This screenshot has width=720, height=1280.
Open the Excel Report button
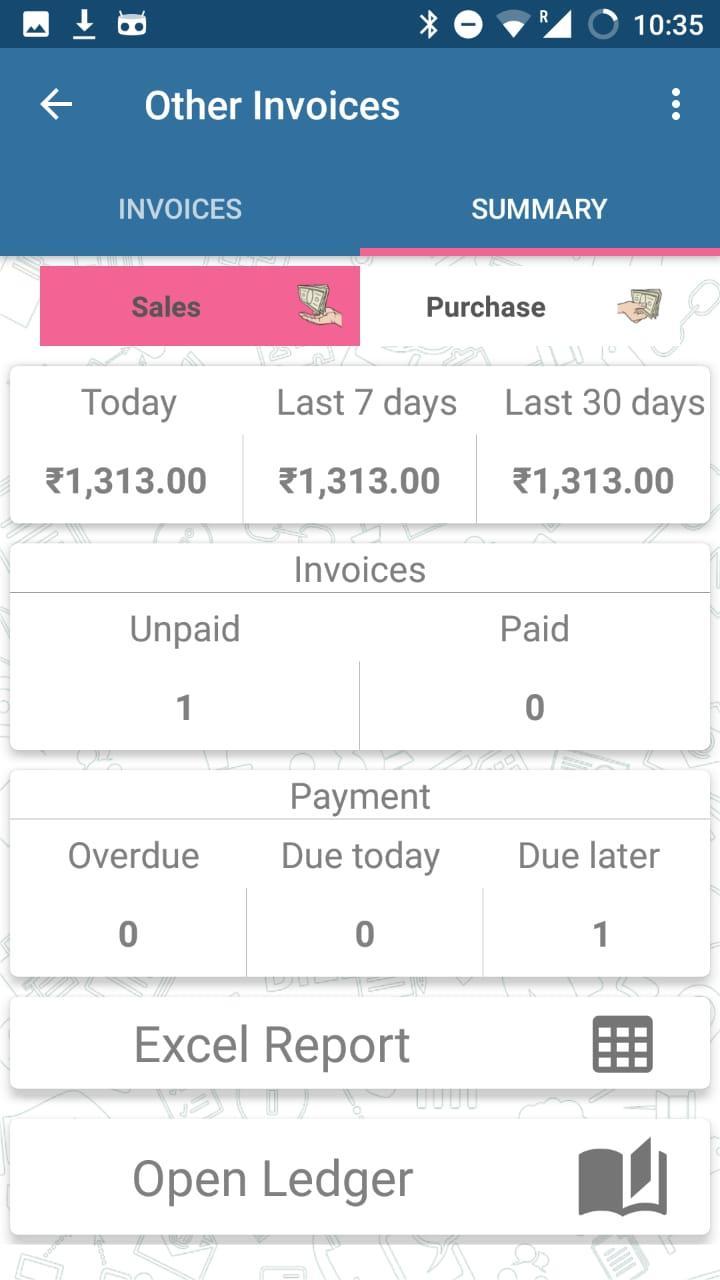(272, 1045)
